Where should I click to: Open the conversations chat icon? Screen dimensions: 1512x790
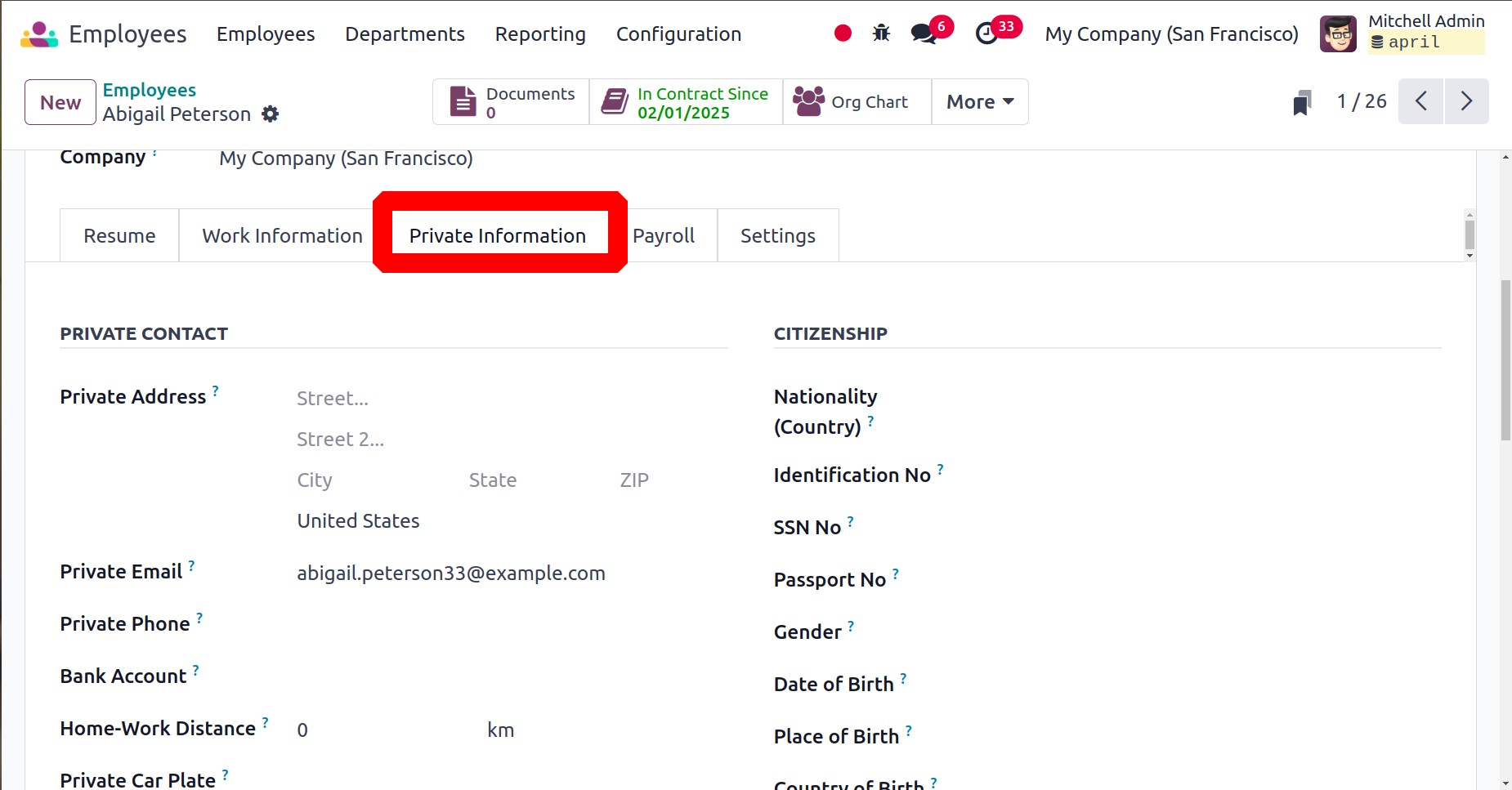pyautogui.click(x=924, y=34)
